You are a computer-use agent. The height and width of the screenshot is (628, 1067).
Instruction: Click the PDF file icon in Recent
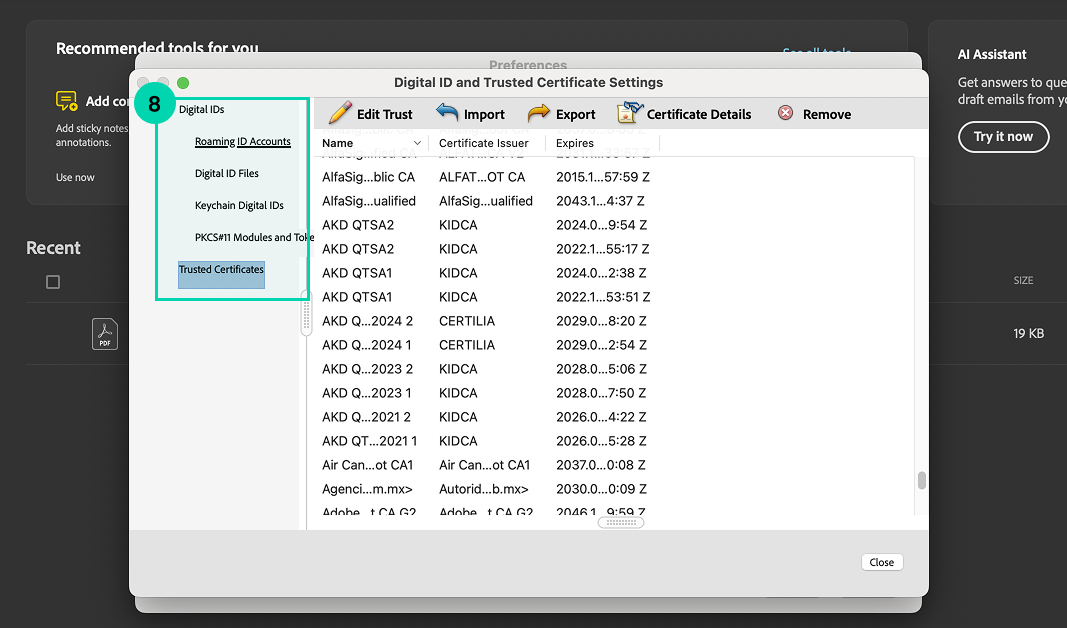click(x=105, y=334)
